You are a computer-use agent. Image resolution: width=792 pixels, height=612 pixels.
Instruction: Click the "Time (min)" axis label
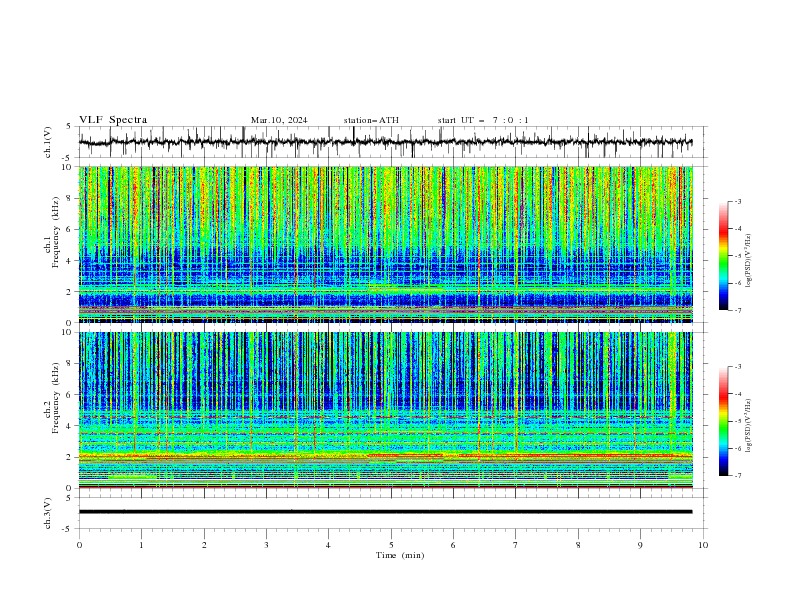[x=400, y=555]
